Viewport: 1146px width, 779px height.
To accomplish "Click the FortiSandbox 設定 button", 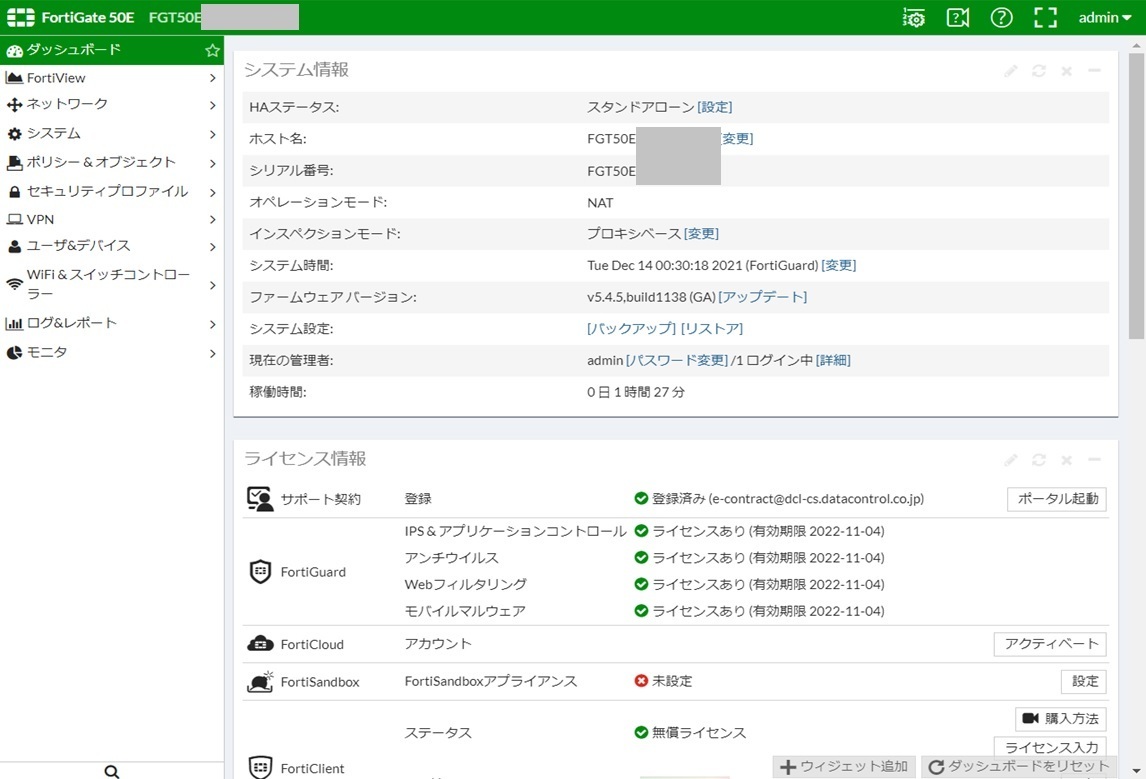I will pyautogui.click(x=1084, y=682).
